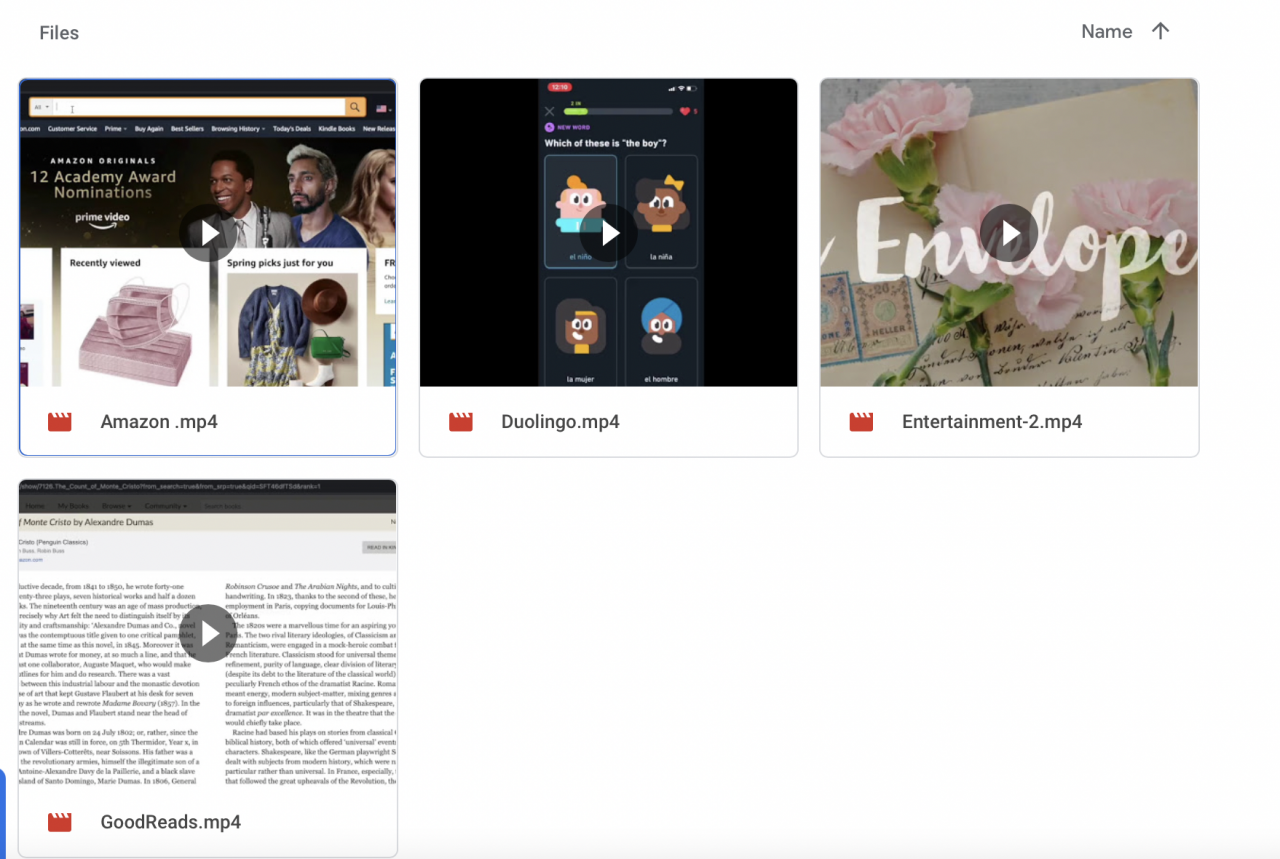Click the red video icon beside Duolingo.mp4
The height and width of the screenshot is (859, 1280).
click(x=461, y=422)
